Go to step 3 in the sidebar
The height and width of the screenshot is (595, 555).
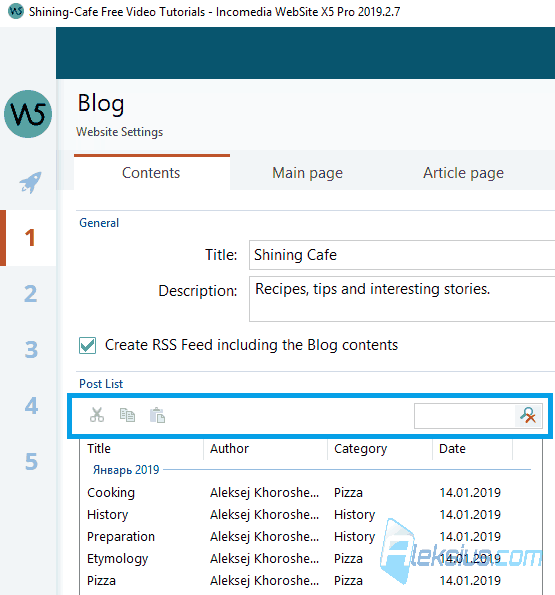[31, 349]
